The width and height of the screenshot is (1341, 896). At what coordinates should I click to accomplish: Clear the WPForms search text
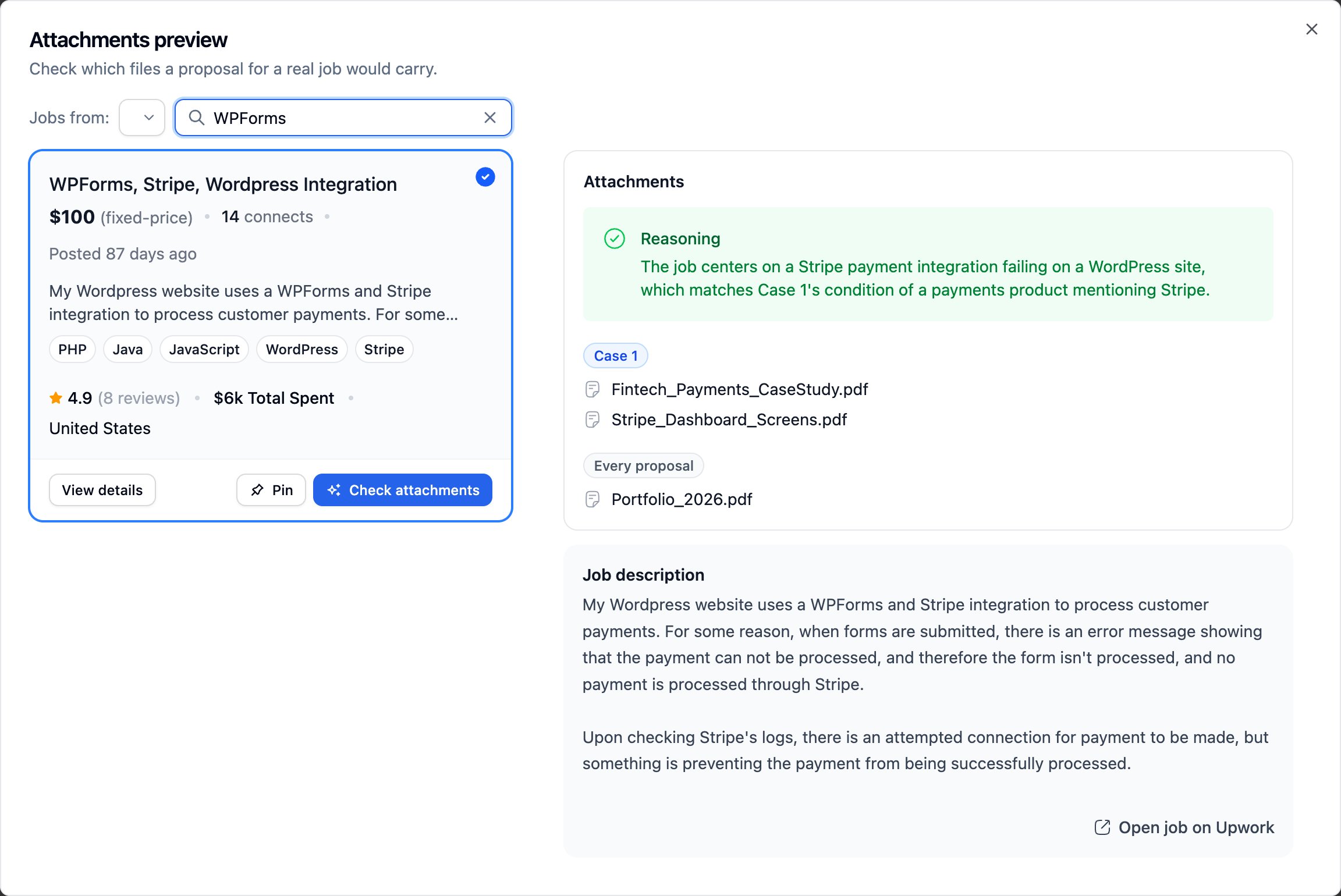tap(490, 118)
